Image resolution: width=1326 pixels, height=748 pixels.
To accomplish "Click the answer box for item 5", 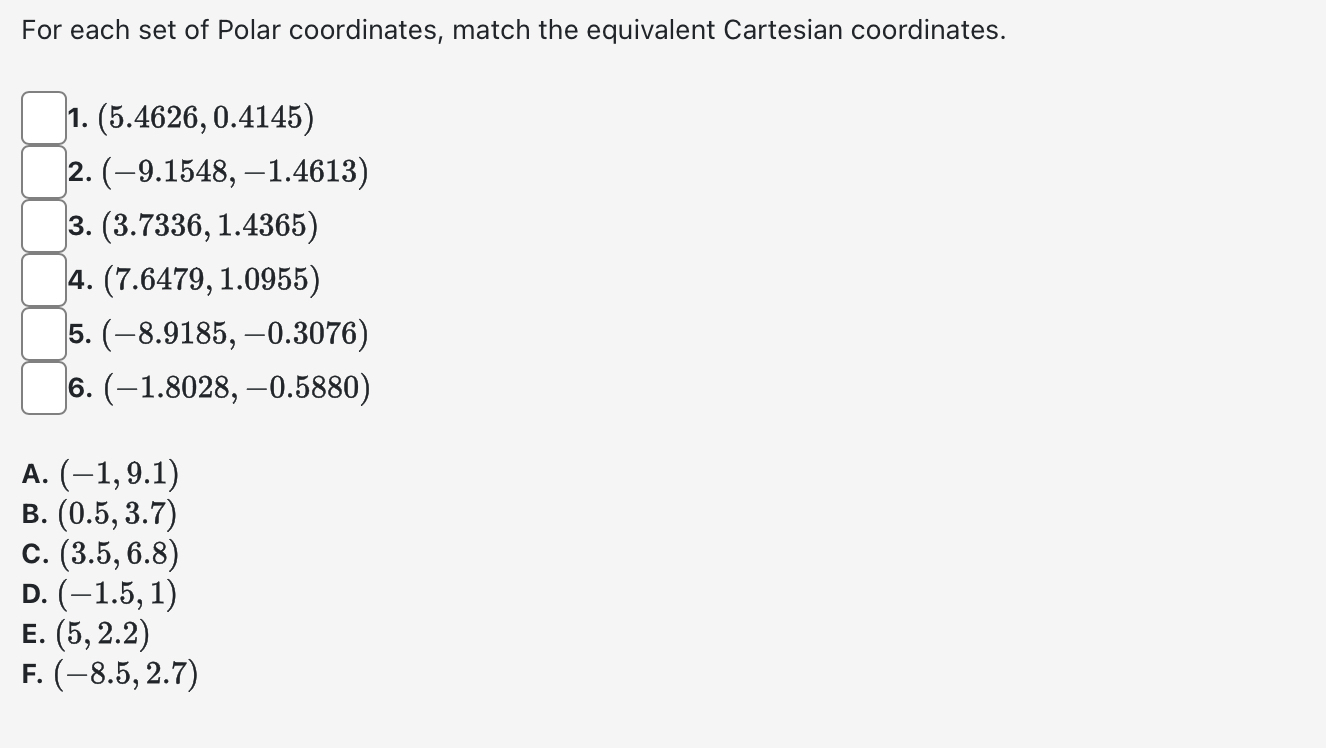I will pos(42,333).
